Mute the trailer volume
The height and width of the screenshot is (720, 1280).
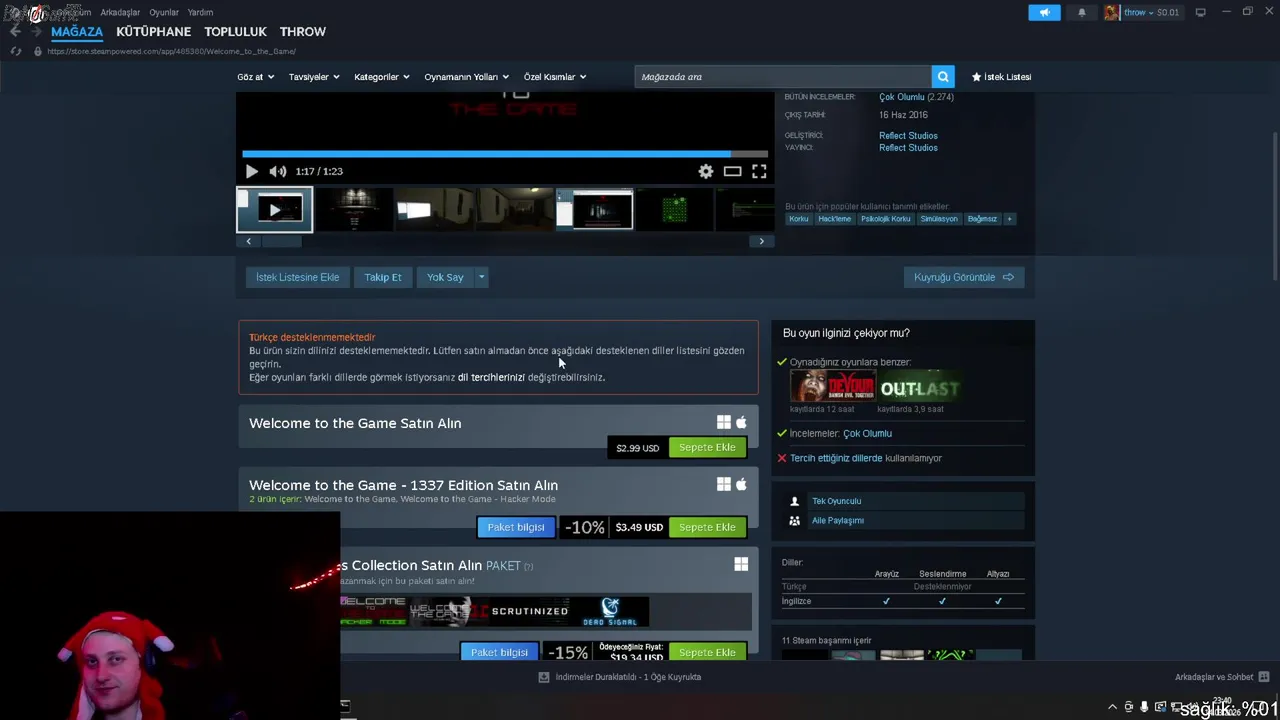[x=277, y=171]
